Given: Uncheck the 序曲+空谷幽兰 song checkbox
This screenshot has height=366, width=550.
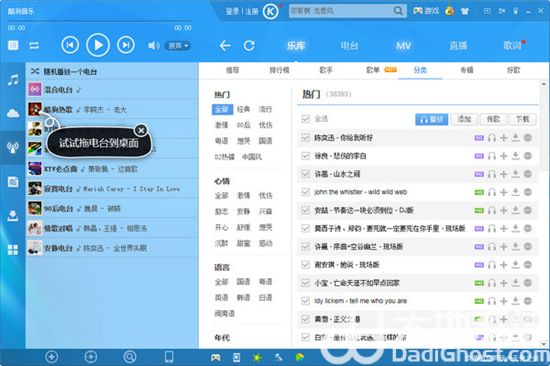Looking at the screenshot, I should [306, 247].
